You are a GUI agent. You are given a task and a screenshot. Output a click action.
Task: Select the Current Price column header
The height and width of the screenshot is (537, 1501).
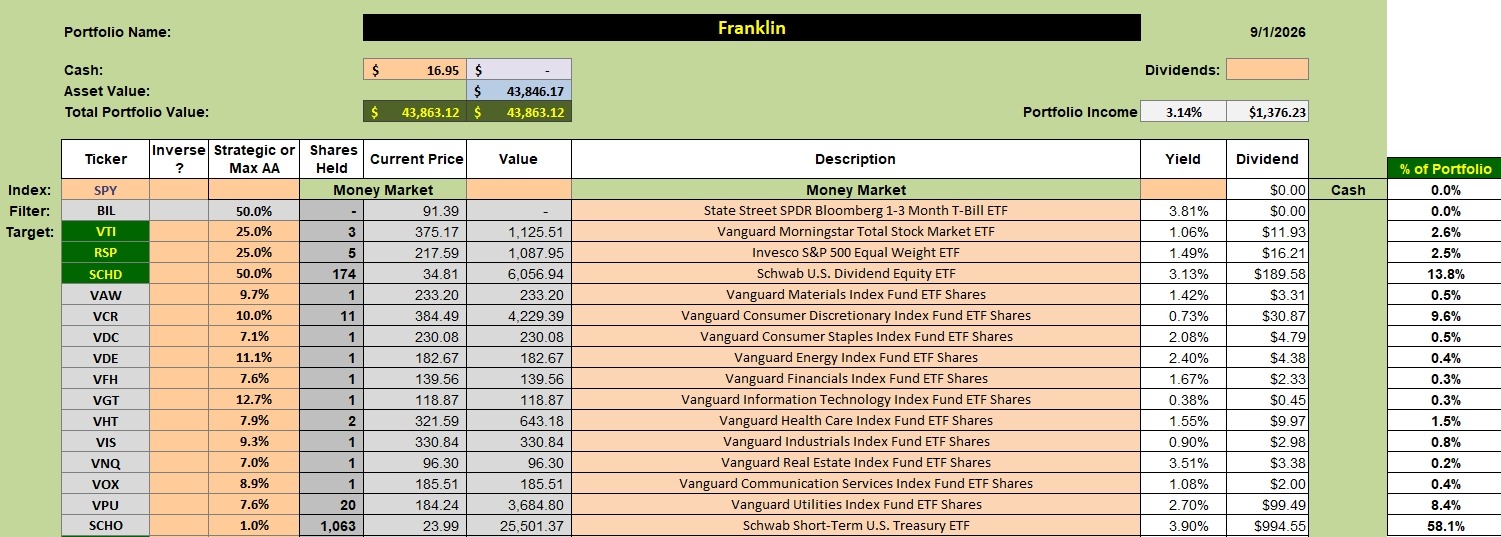pyautogui.click(x=415, y=159)
